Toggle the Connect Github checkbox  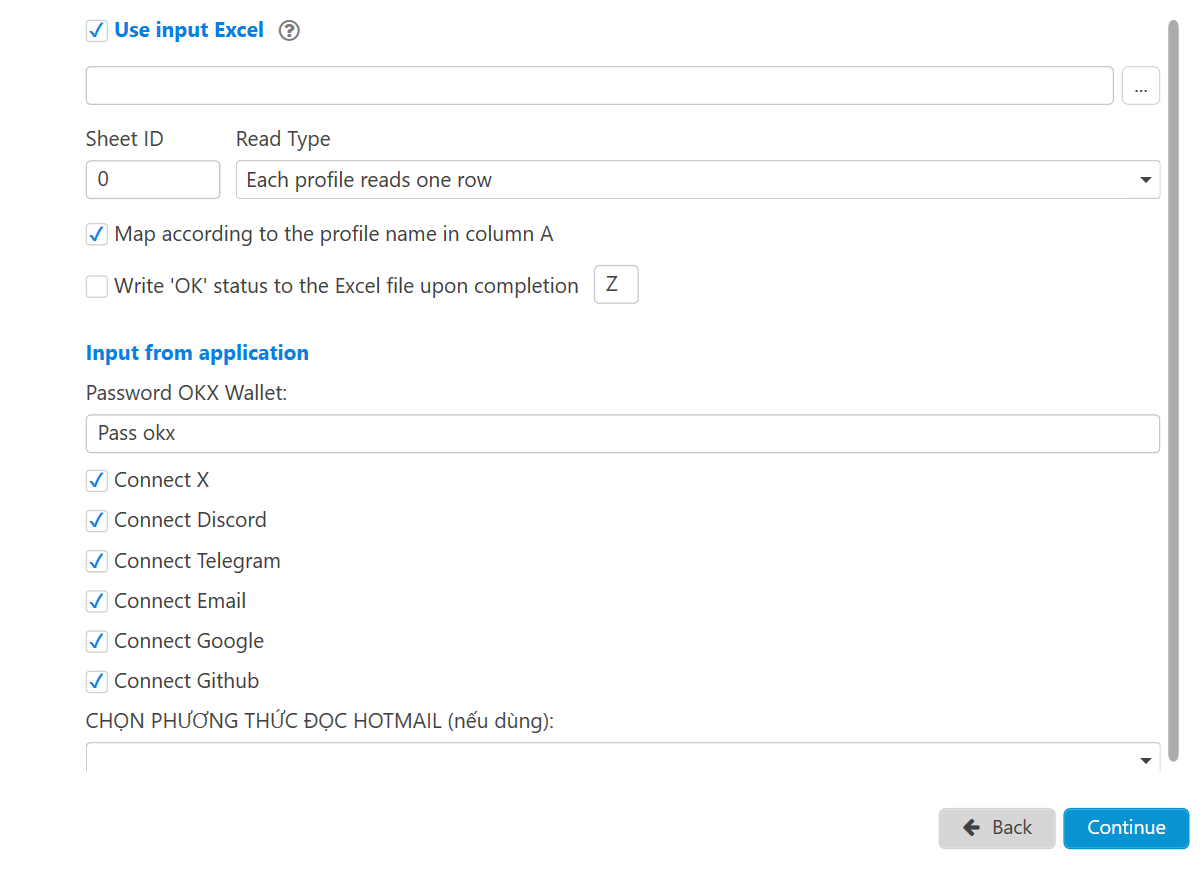click(x=97, y=682)
